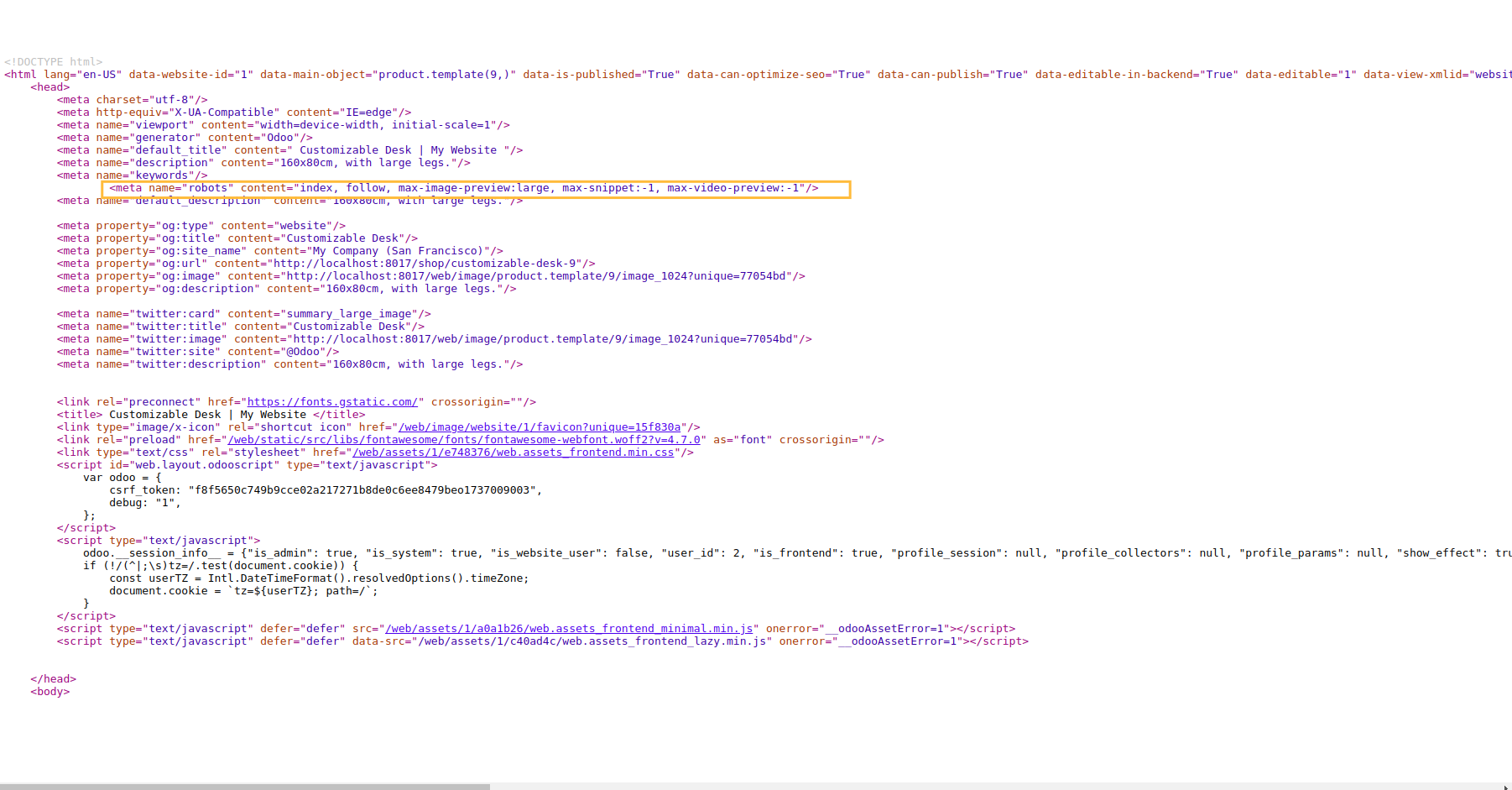Image resolution: width=1512 pixels, height=790 pixels.
Task: Click the twitter:description meta line
Action: pos(290,364)
